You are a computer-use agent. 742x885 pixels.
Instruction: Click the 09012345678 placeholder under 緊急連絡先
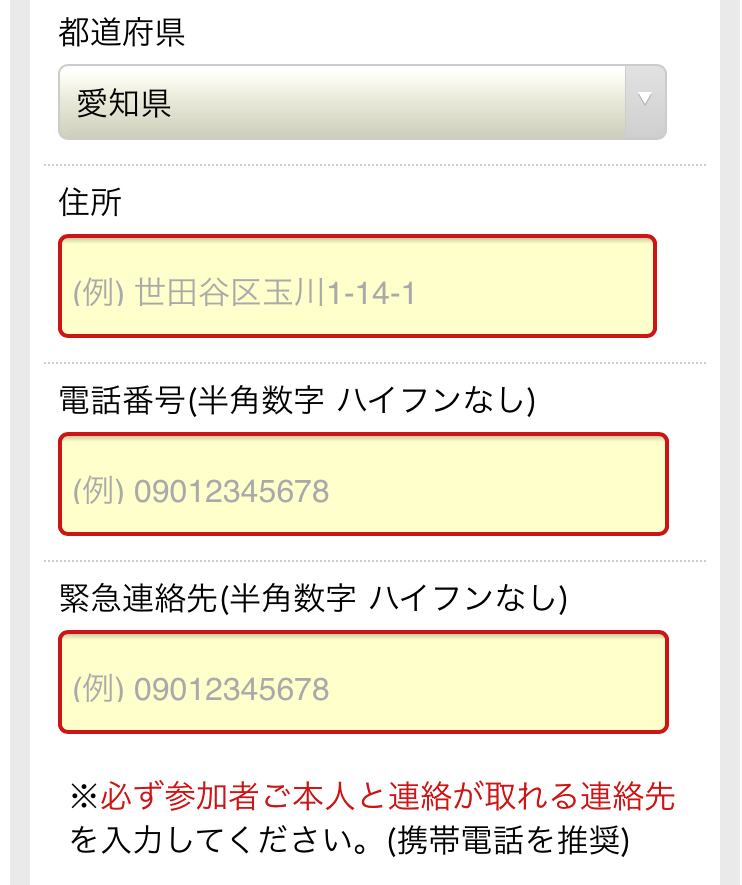pyautogui.click(x=231, y=689)
